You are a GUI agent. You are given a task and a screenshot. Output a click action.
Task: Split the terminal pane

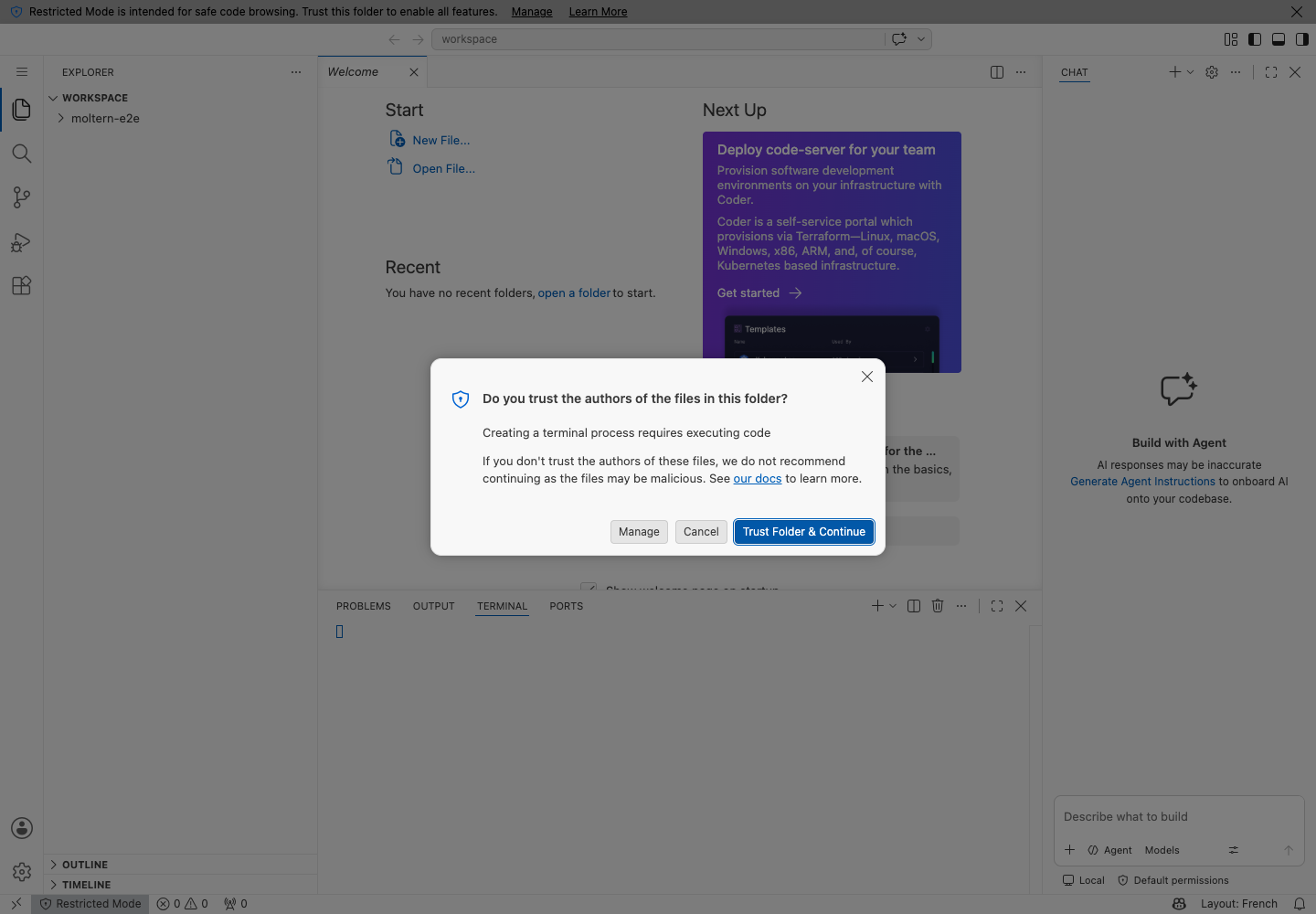pos(914,606)
